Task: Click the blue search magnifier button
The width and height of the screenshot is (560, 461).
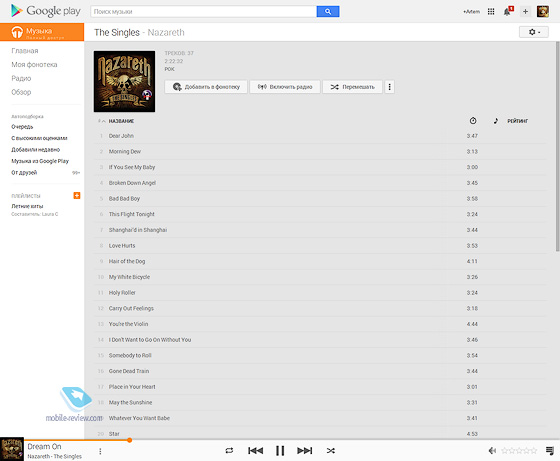Action: pyautogui.click(x=328, y=11)
